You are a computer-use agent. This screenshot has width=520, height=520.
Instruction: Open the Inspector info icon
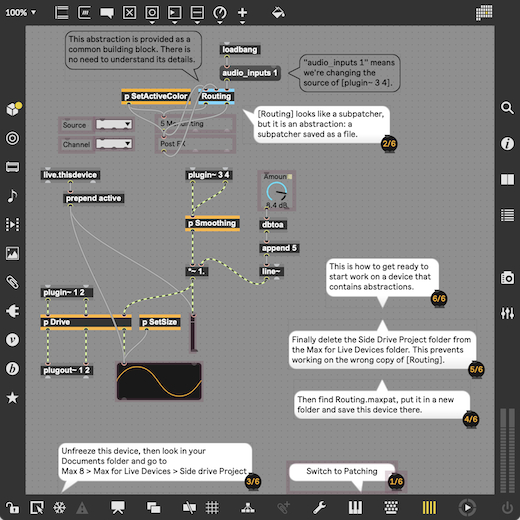click(507, 144)
